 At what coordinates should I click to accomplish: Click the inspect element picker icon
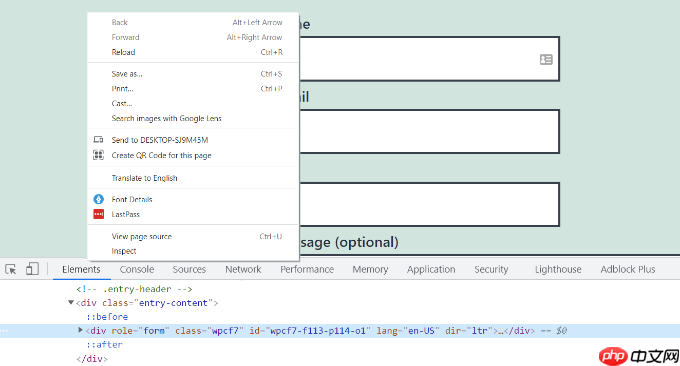(11, 269)
